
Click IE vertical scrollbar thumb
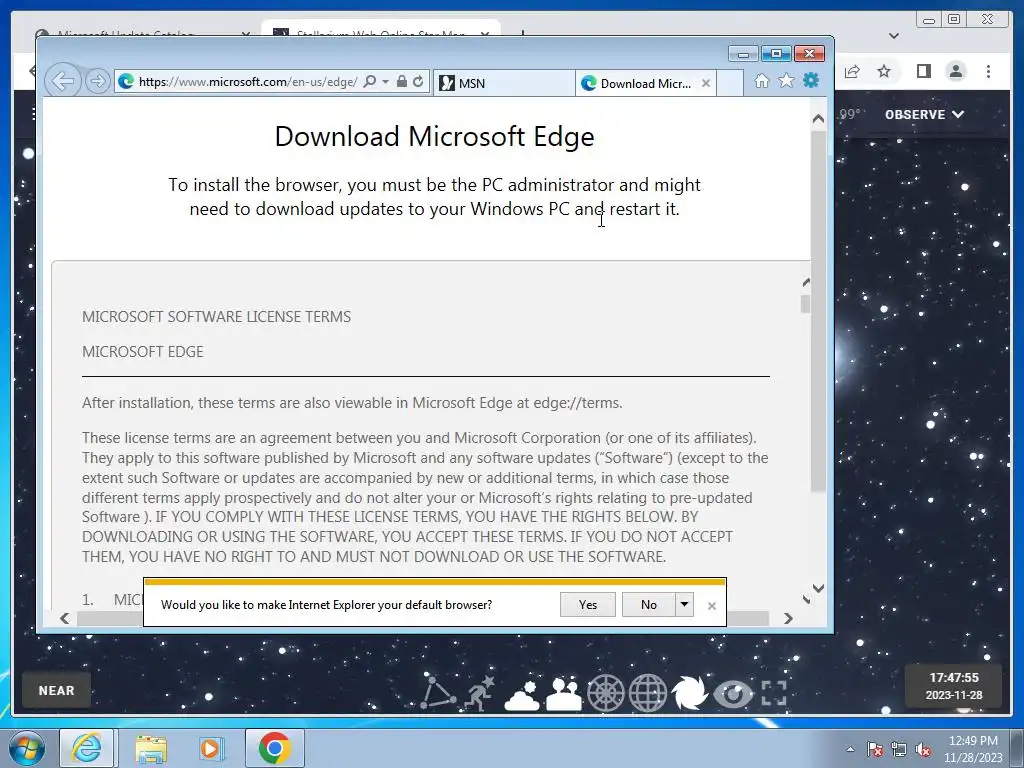(818, 310)
